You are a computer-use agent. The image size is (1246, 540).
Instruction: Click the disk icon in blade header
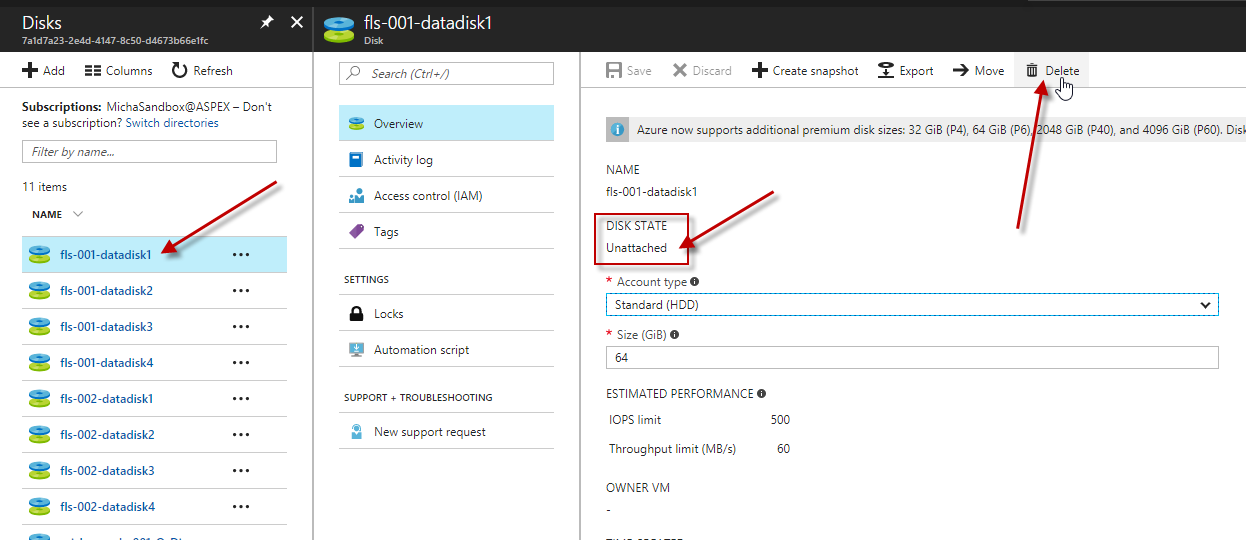(340, 30)
